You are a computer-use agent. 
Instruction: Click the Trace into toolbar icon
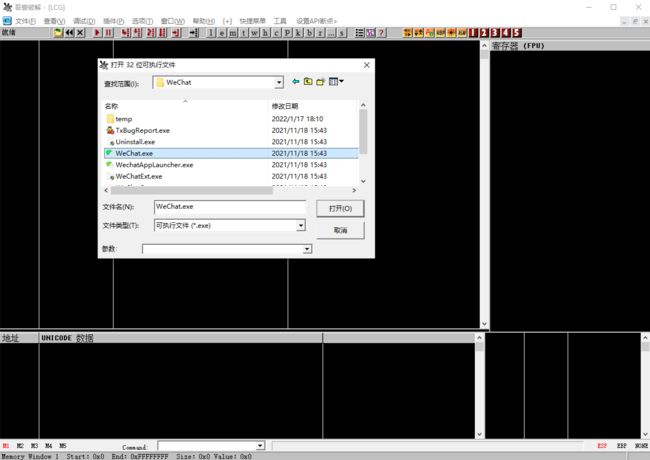(151, 33)
